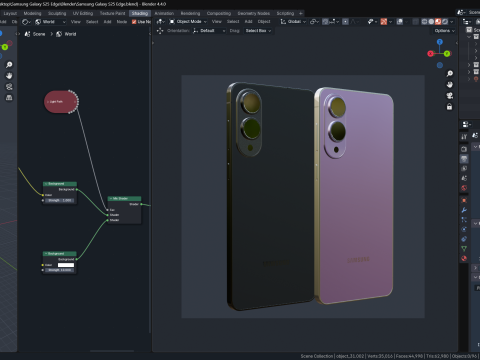
Task: Open Particles properties tab icon
Action: [464, 220]
